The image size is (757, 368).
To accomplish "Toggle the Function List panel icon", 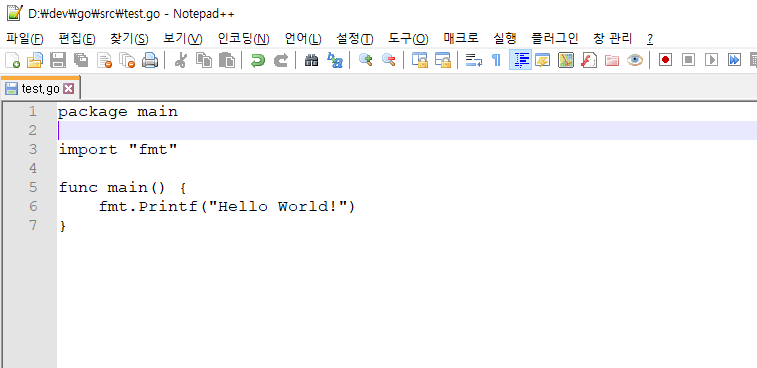I will pyautogui.click(x=589, y=60).
